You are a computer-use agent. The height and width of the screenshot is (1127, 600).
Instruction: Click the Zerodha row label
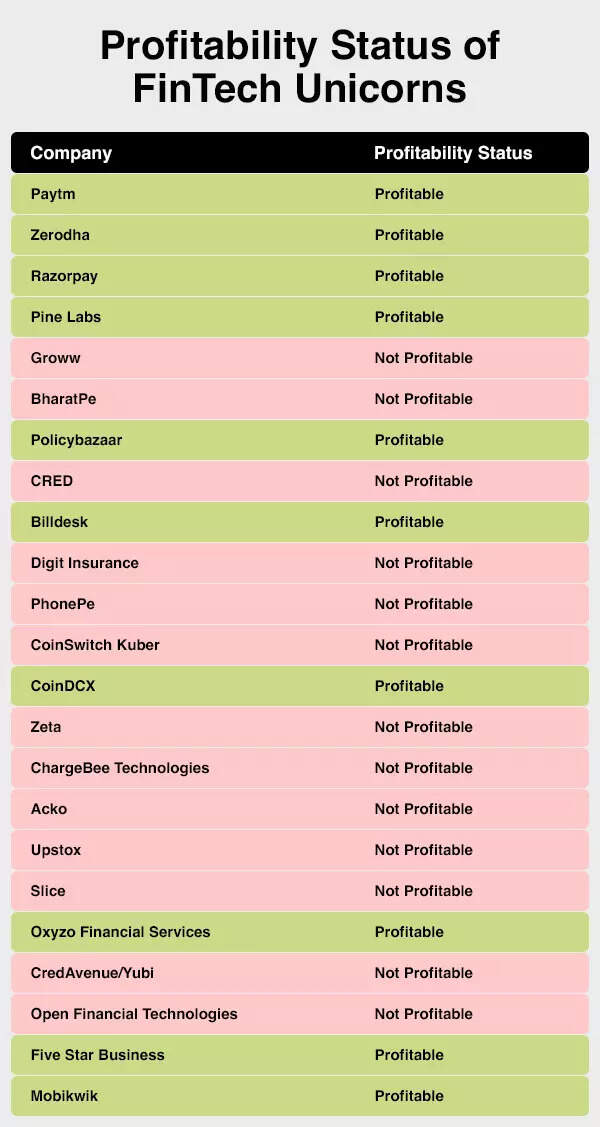click(60, 235)
